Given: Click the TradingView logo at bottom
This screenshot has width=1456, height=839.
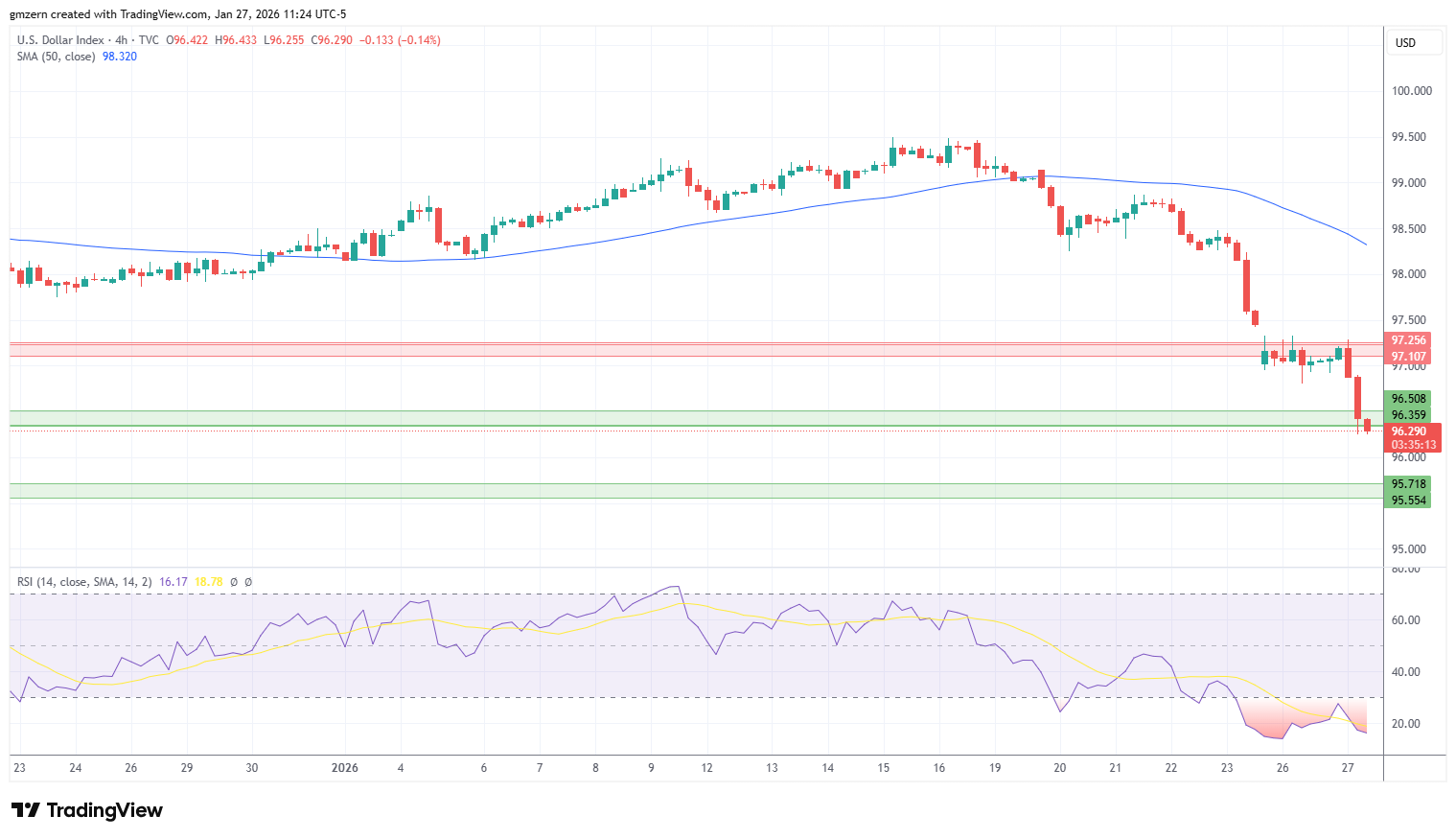Looking at the screenshot, I should (x=87, y=810).
